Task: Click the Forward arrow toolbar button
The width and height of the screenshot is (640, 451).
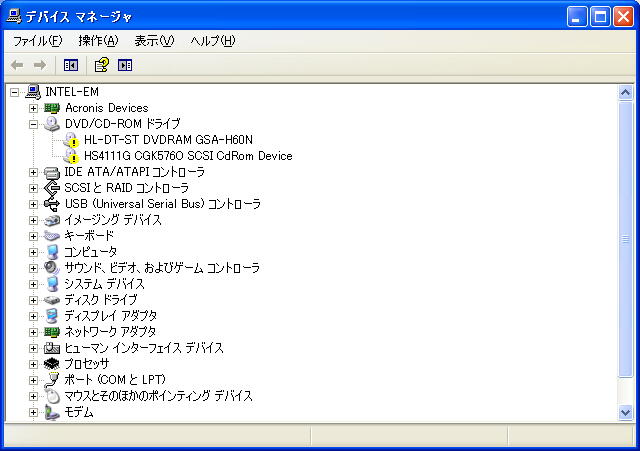Action: pyautogui.click(x=40, y=65)
